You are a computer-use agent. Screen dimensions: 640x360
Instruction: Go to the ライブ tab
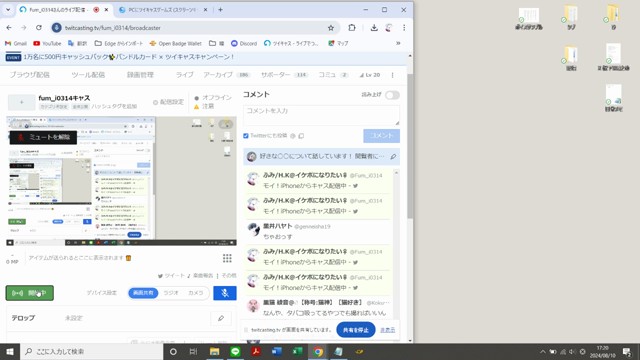184,75
